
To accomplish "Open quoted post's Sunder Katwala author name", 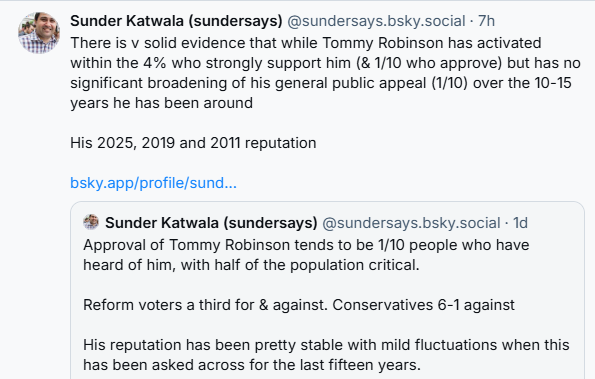I will (211, 223).
